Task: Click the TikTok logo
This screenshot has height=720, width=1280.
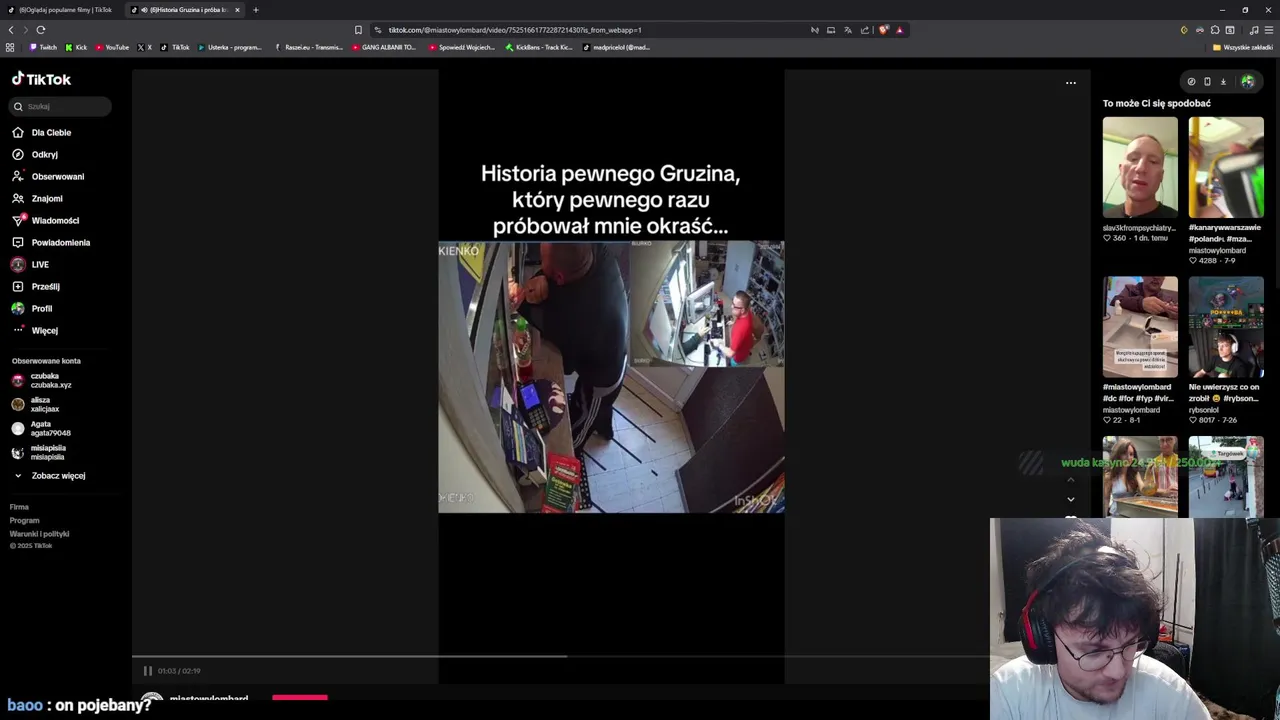Action: (41, 79)
